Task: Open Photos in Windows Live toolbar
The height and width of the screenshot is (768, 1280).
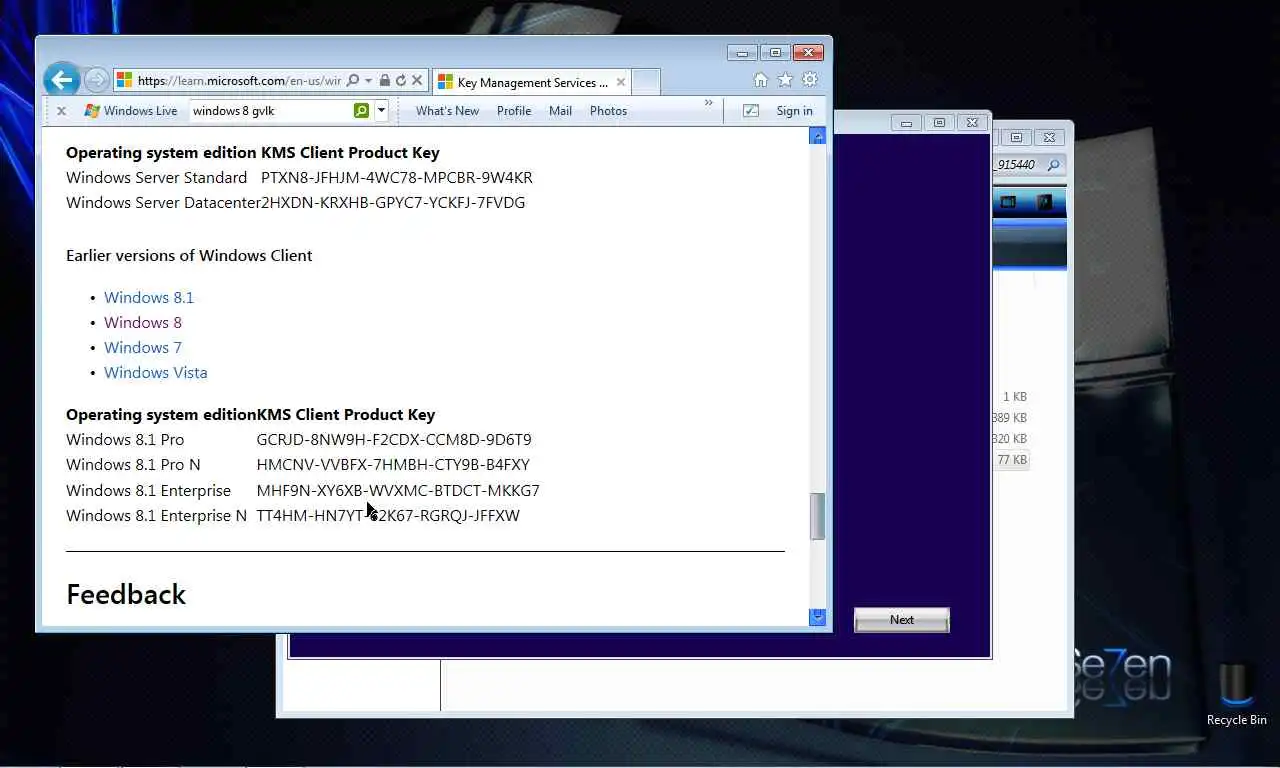Action: [608, 111]
